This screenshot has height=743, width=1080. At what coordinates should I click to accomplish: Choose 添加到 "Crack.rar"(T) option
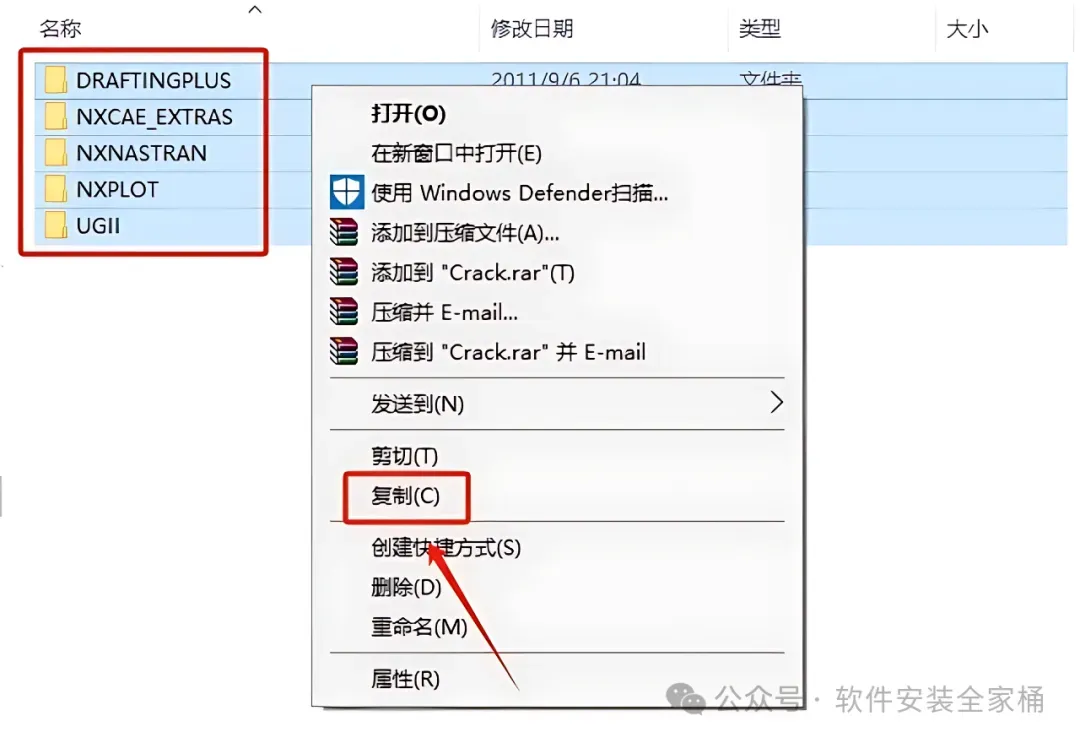[x=472, y=273]
